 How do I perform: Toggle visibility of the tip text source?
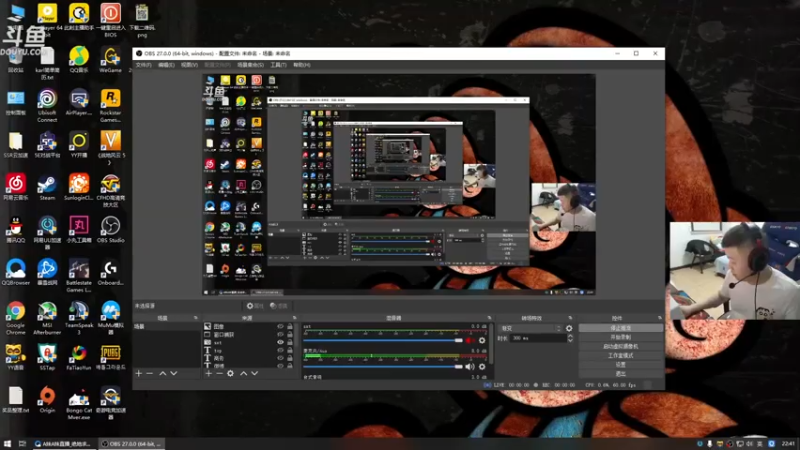pos(280,351)
